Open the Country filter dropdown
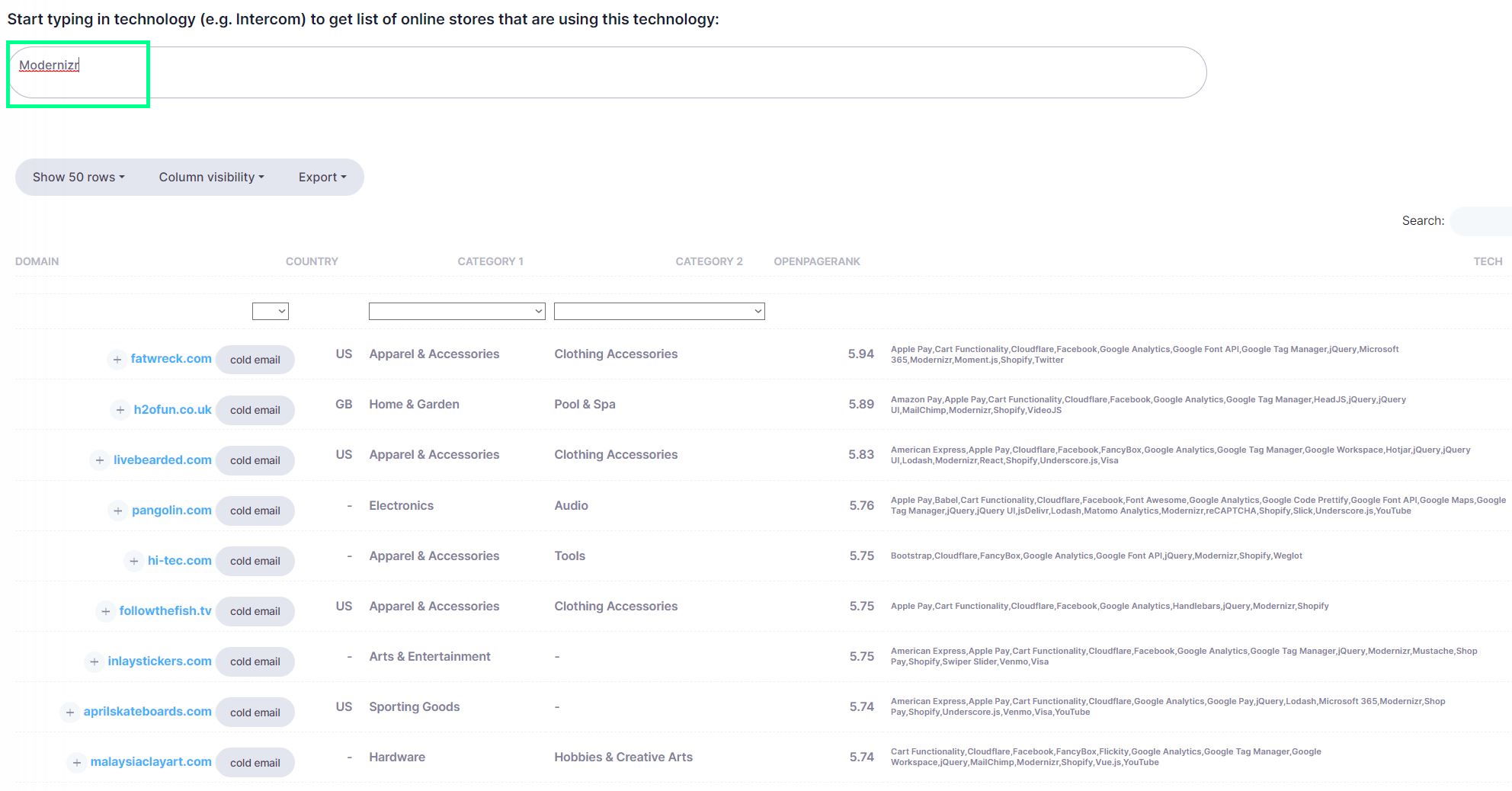This screenshot has height=791, width=1512. [x=271, y=311]
